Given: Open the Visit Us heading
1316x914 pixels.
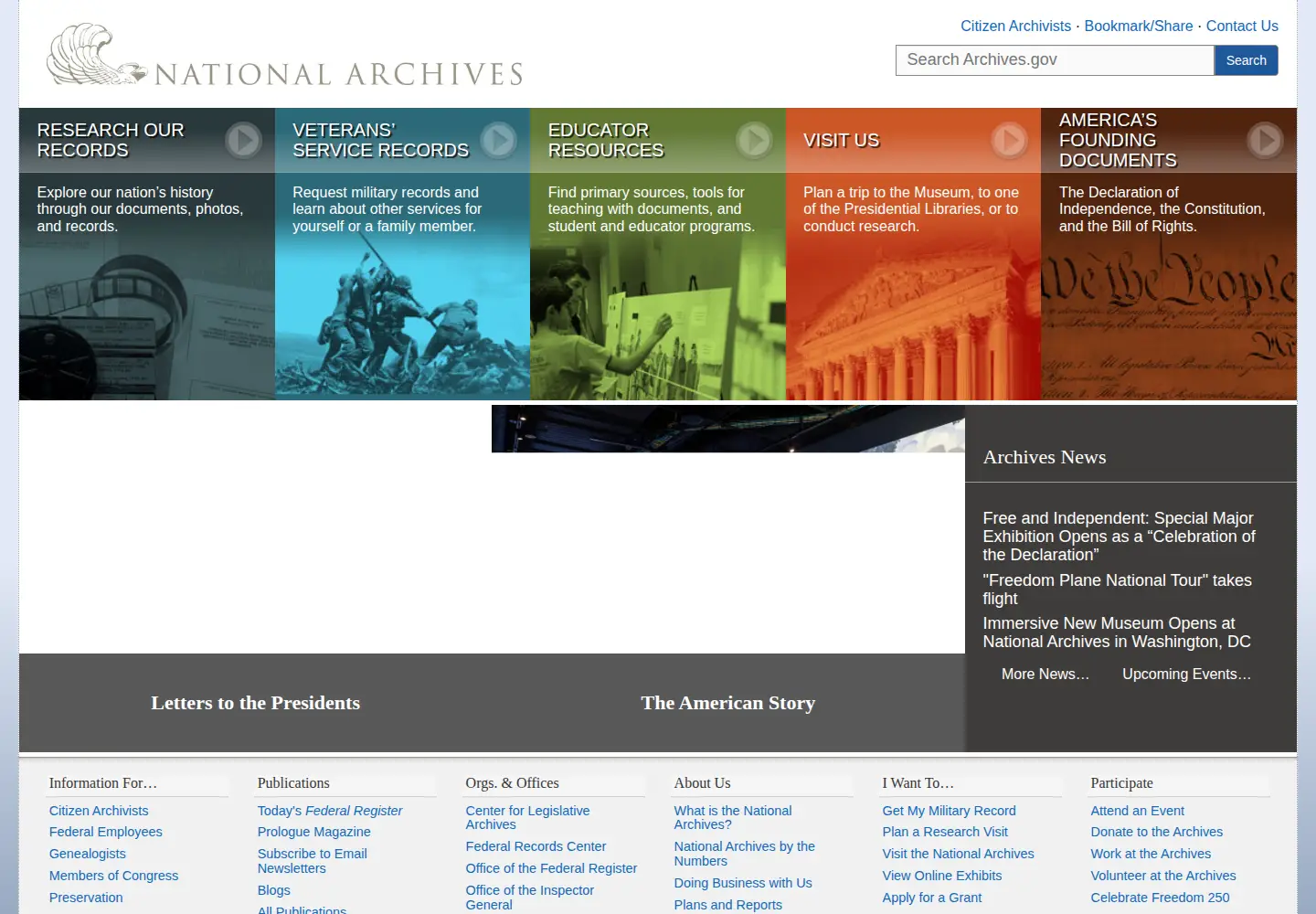Looking at the screenshot, I should pyautogui.click(x=841, y=140).
